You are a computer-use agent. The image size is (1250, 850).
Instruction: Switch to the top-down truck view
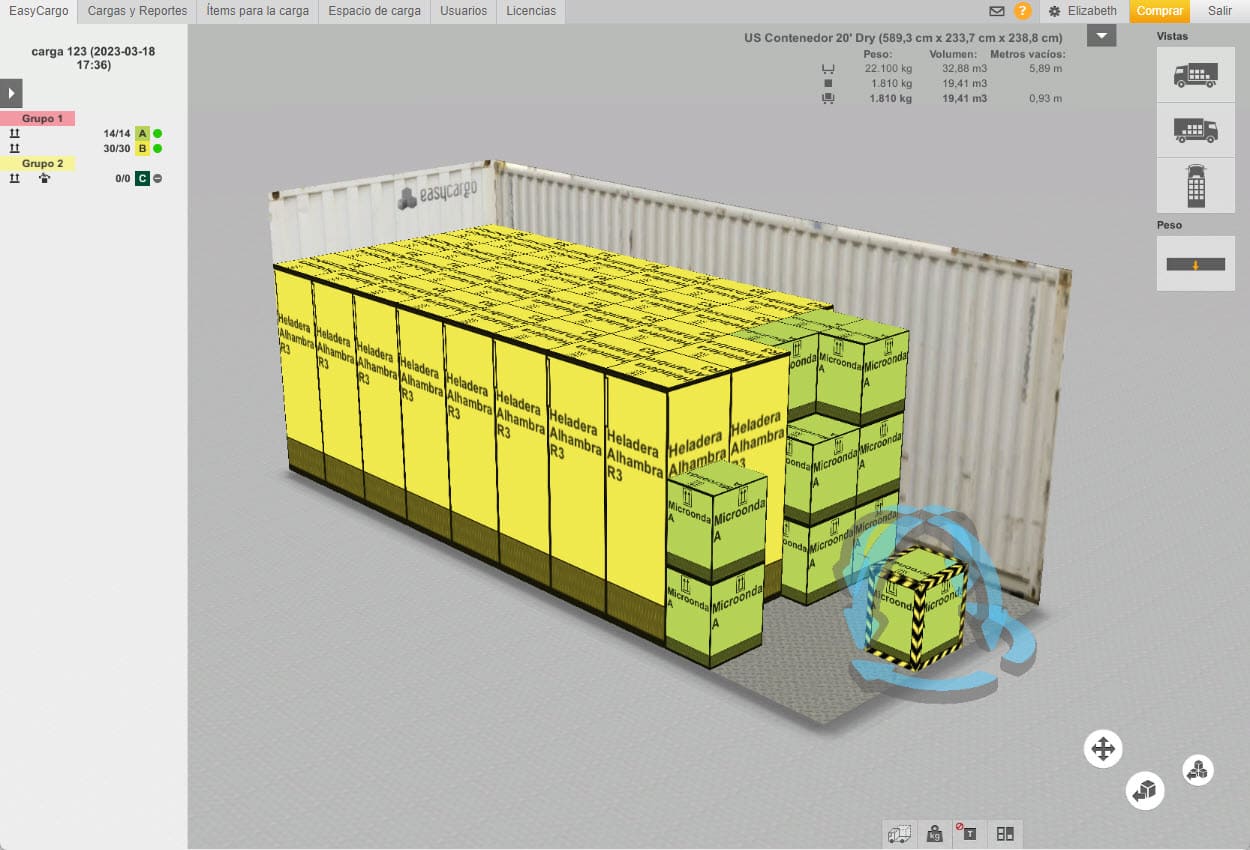pos(1195,186)
